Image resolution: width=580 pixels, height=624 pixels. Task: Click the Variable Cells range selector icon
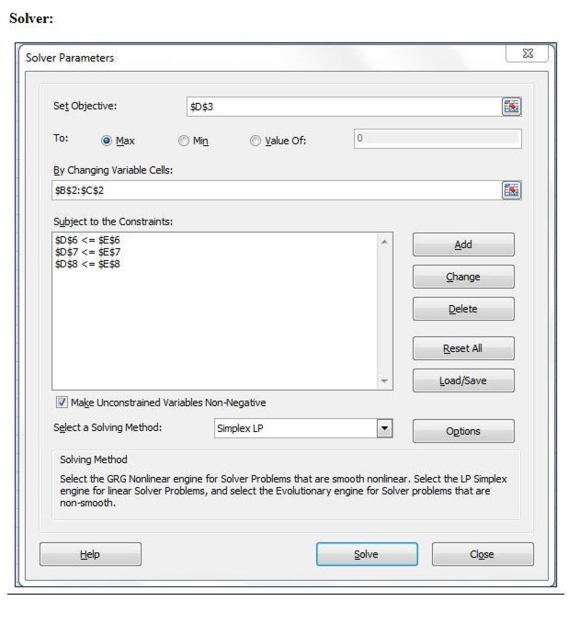511,190
